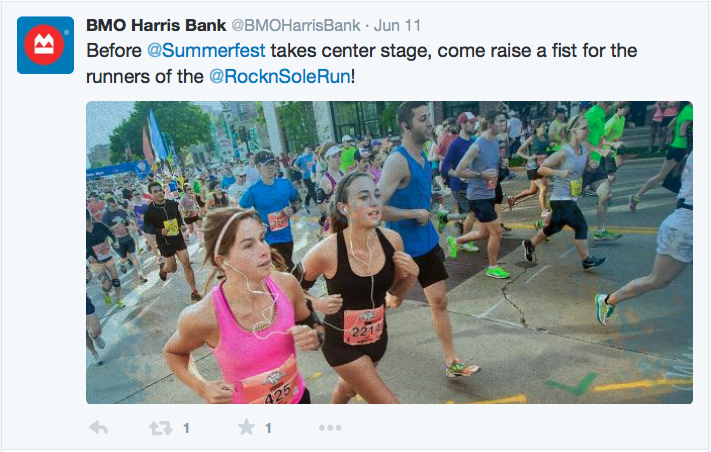Click the red BMO roundel in avatar
711x452 pixels.
coord(44,45)
